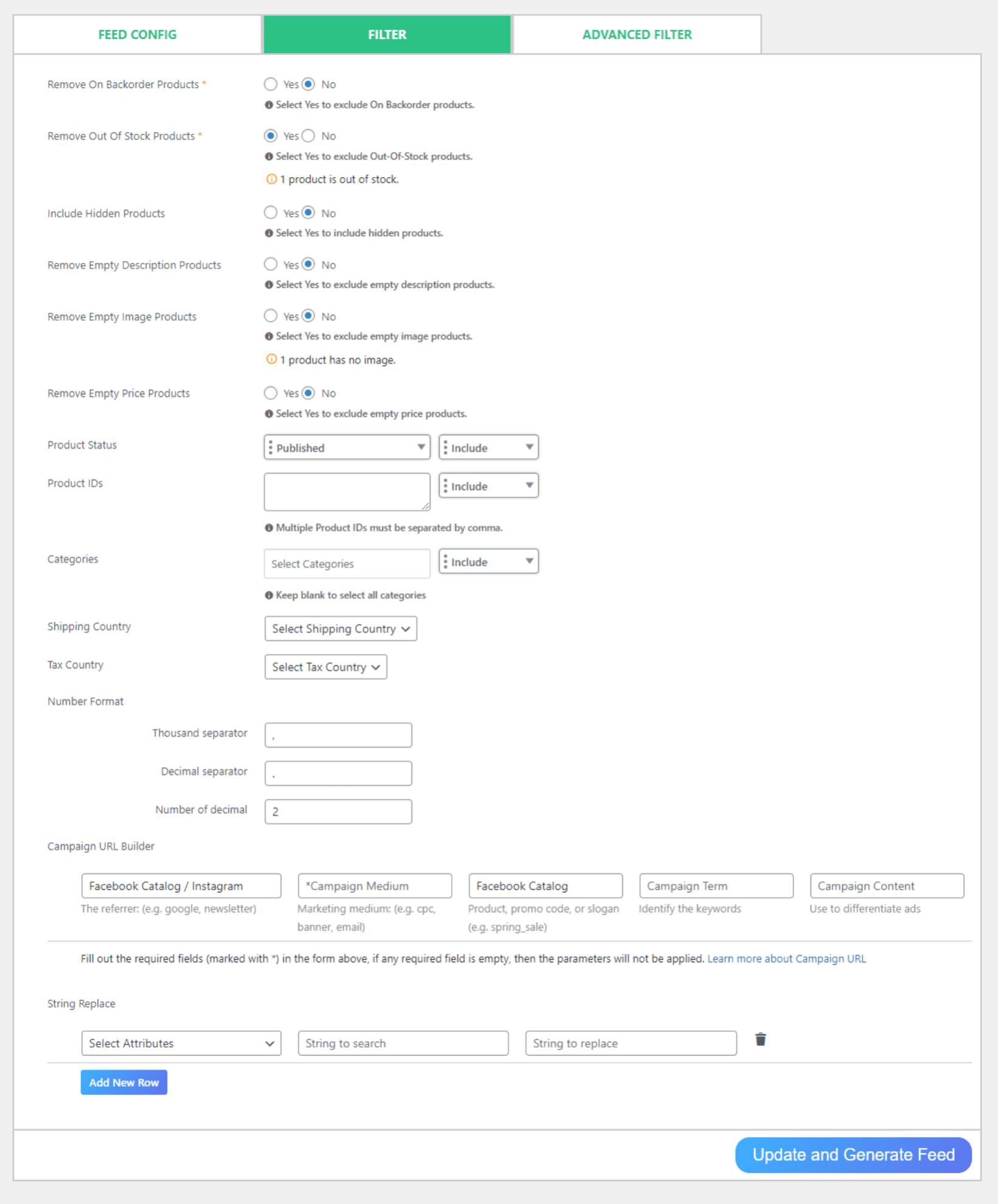Viewport: 998px width, 1204px height.
Task: Open the Include dropdown next to Product IDs
Action: coord(488,485)
